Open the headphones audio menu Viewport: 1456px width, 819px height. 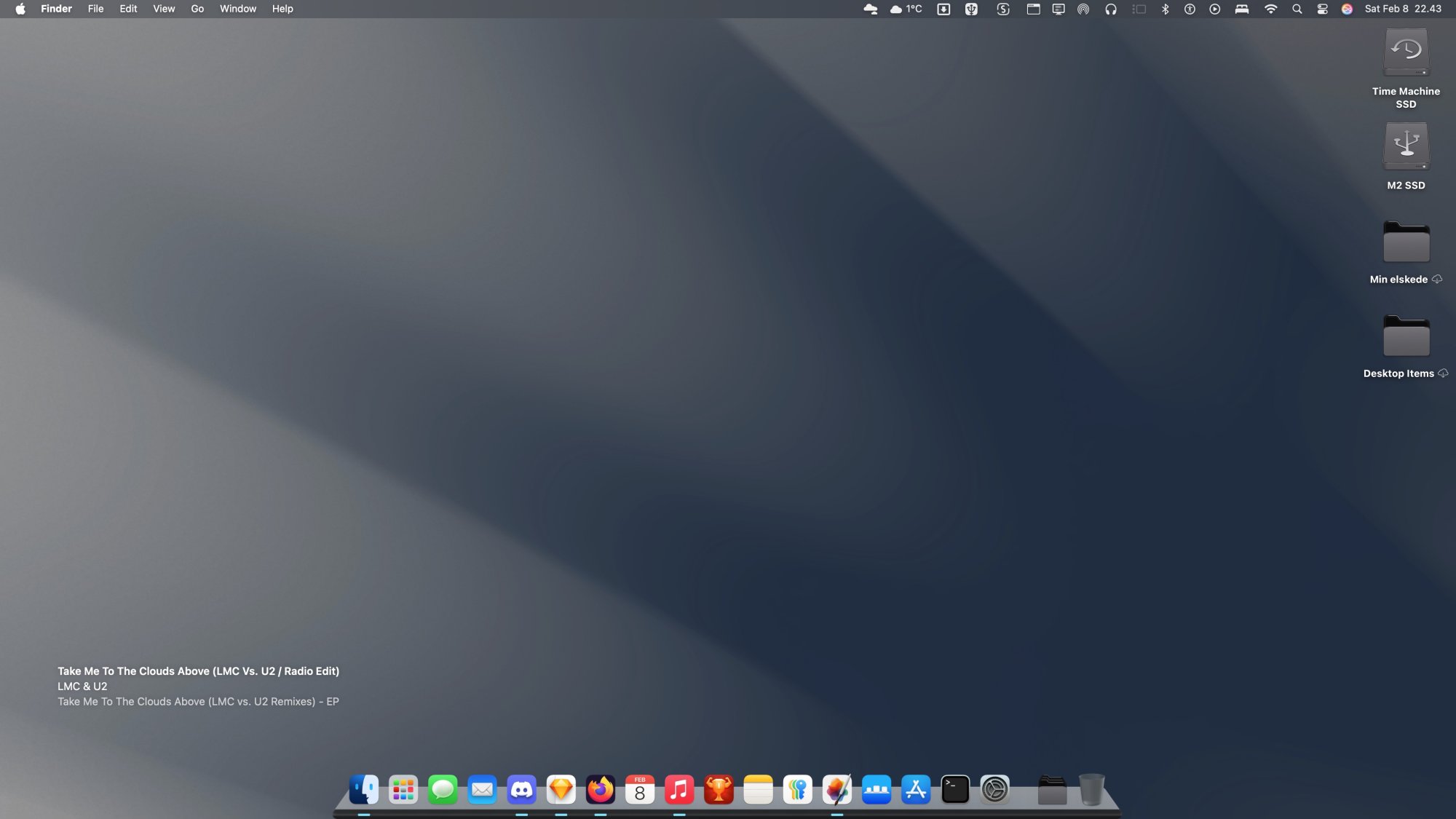pos(1109,9)
